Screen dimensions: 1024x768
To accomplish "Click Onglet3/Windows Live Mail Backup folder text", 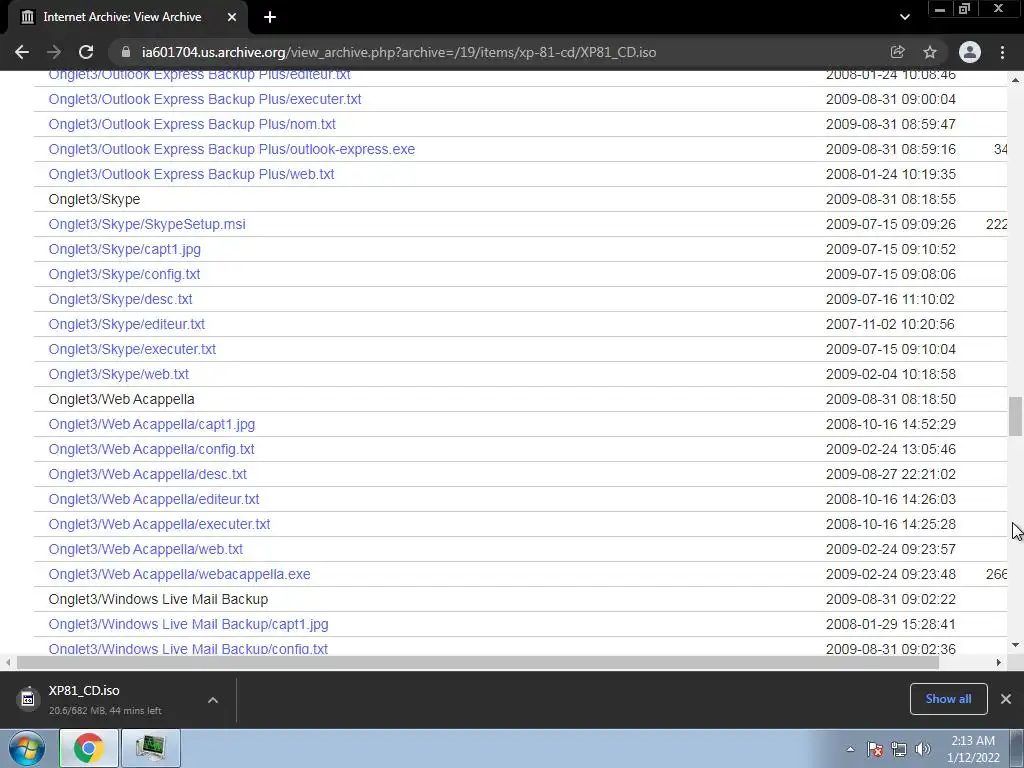I will coord(158,600).
